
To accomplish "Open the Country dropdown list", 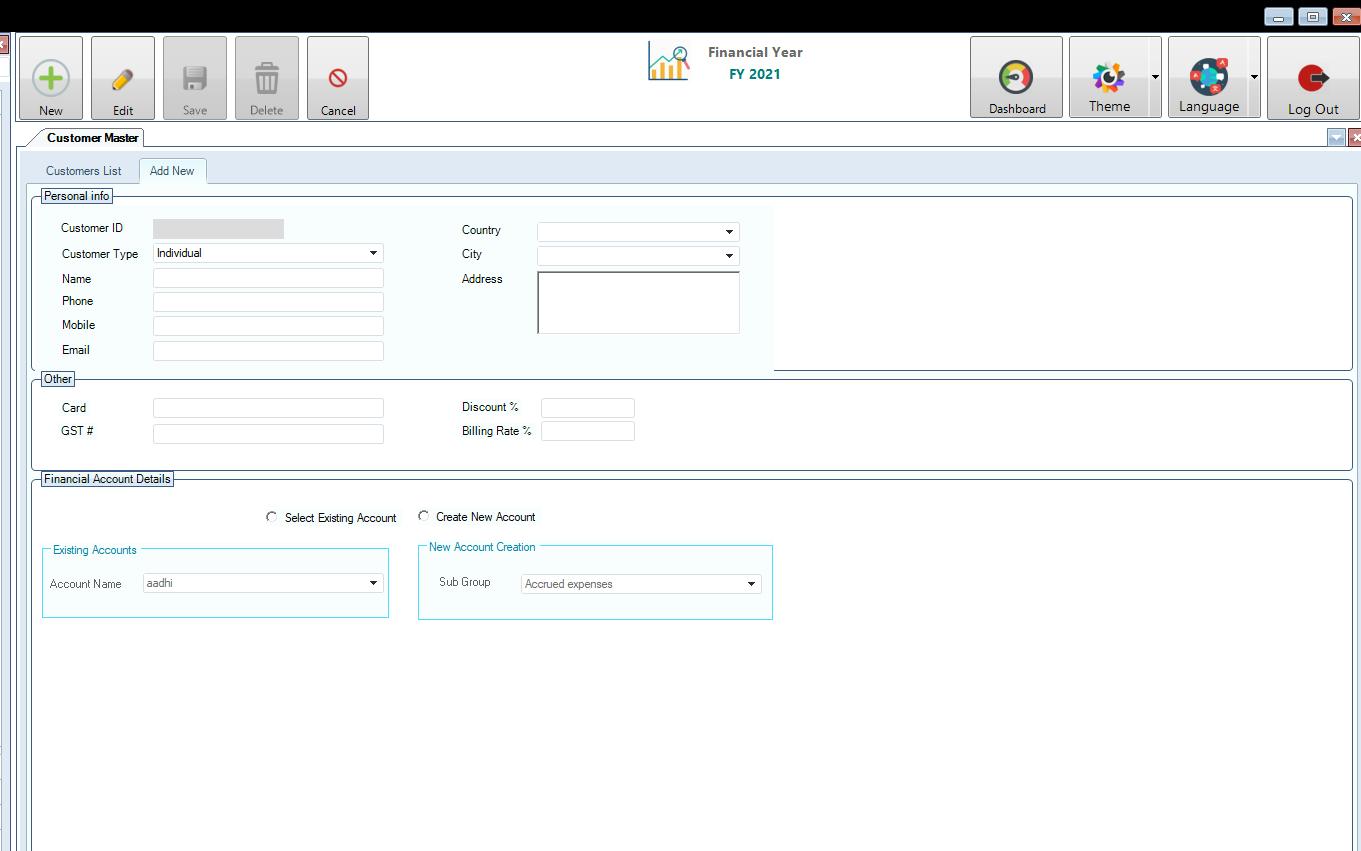I will [729, 232].
